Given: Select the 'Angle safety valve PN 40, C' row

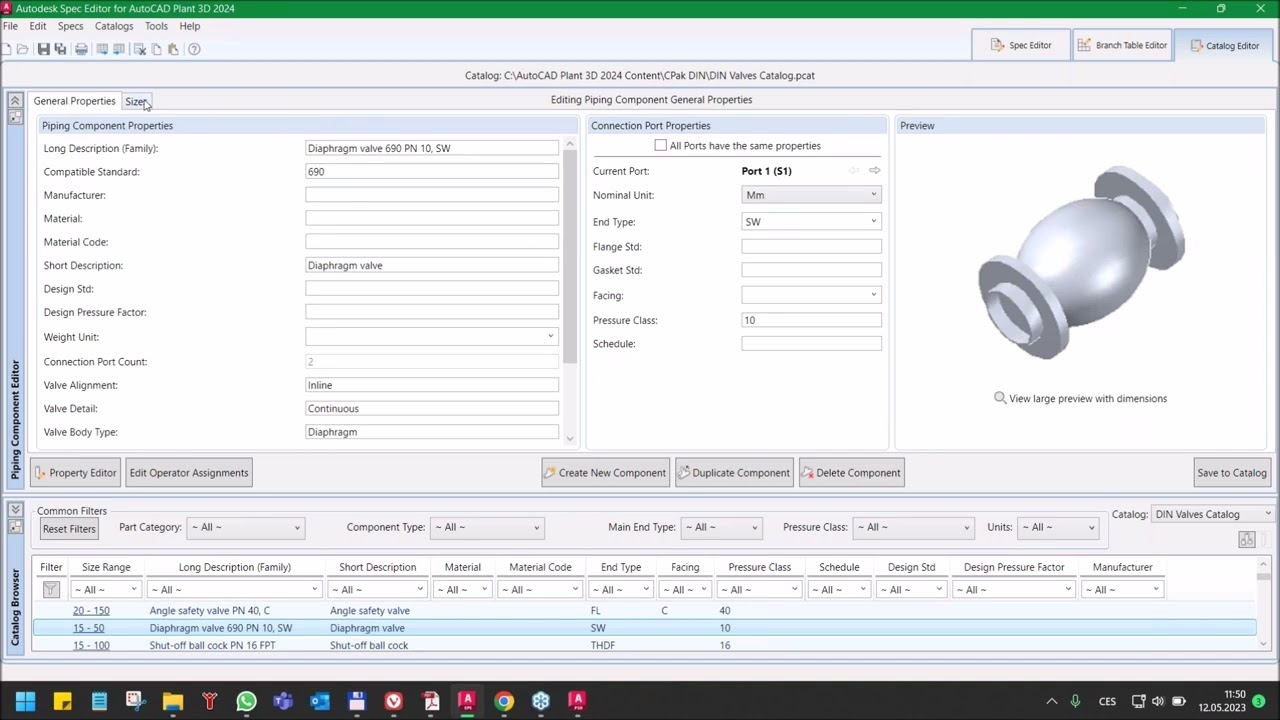Looking at the screenshot, I should click(x=644, y=611).
